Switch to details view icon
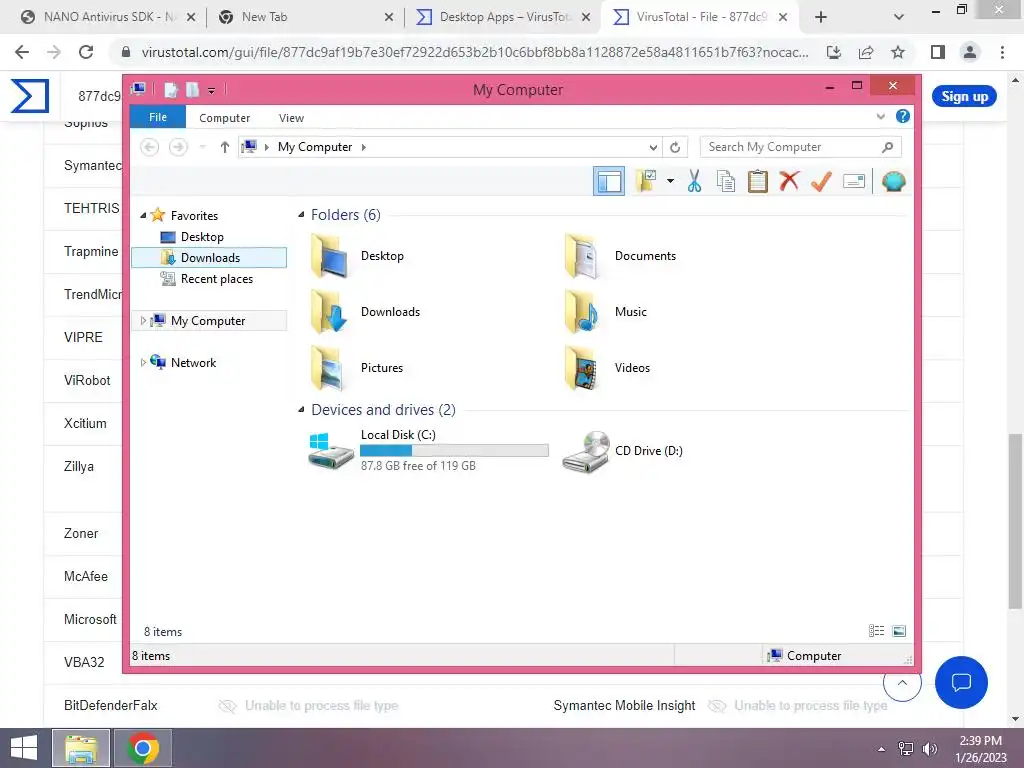Screen dimensions: 1024x768 point(876,631)
